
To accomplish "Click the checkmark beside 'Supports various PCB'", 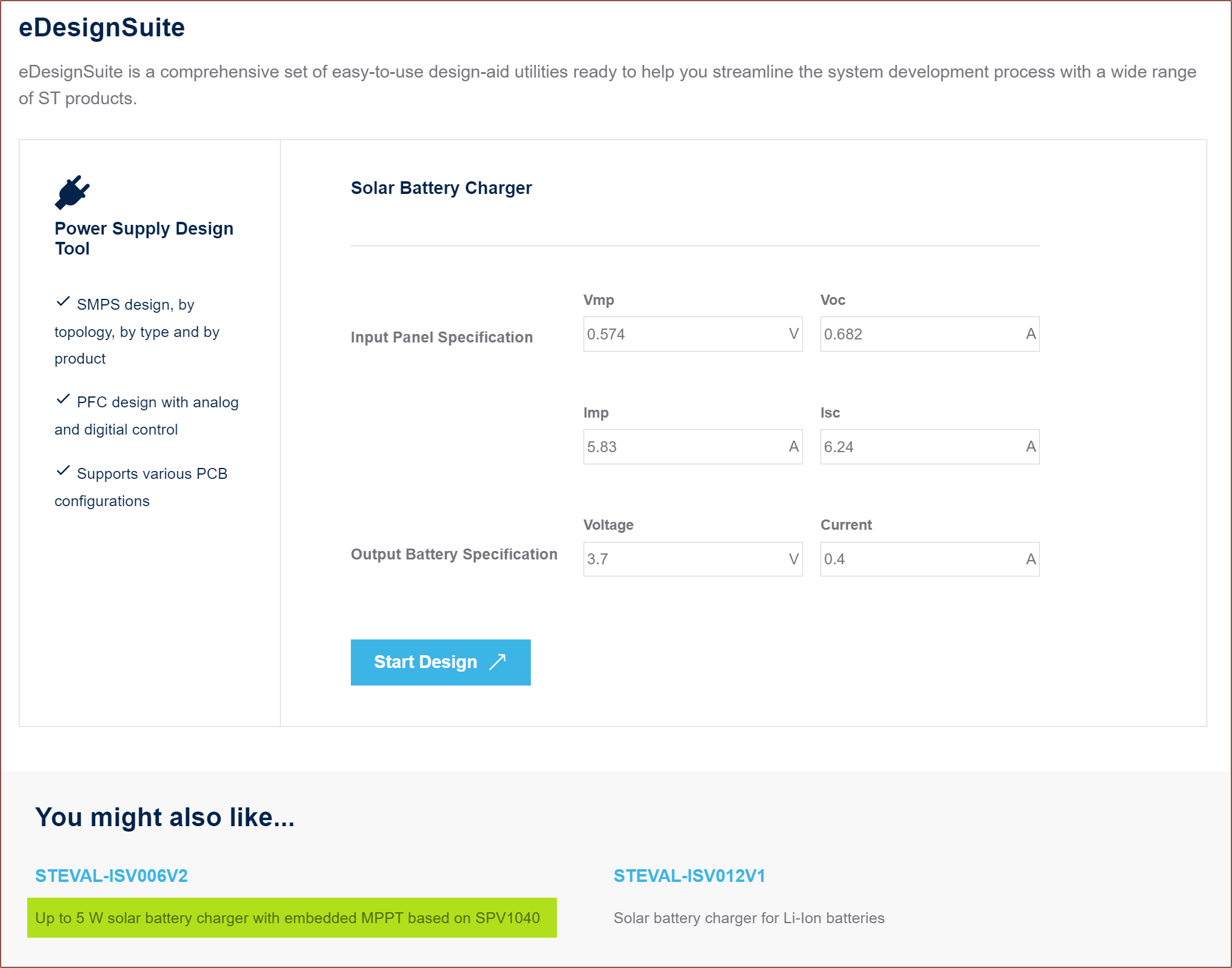I will pos(63,470).
